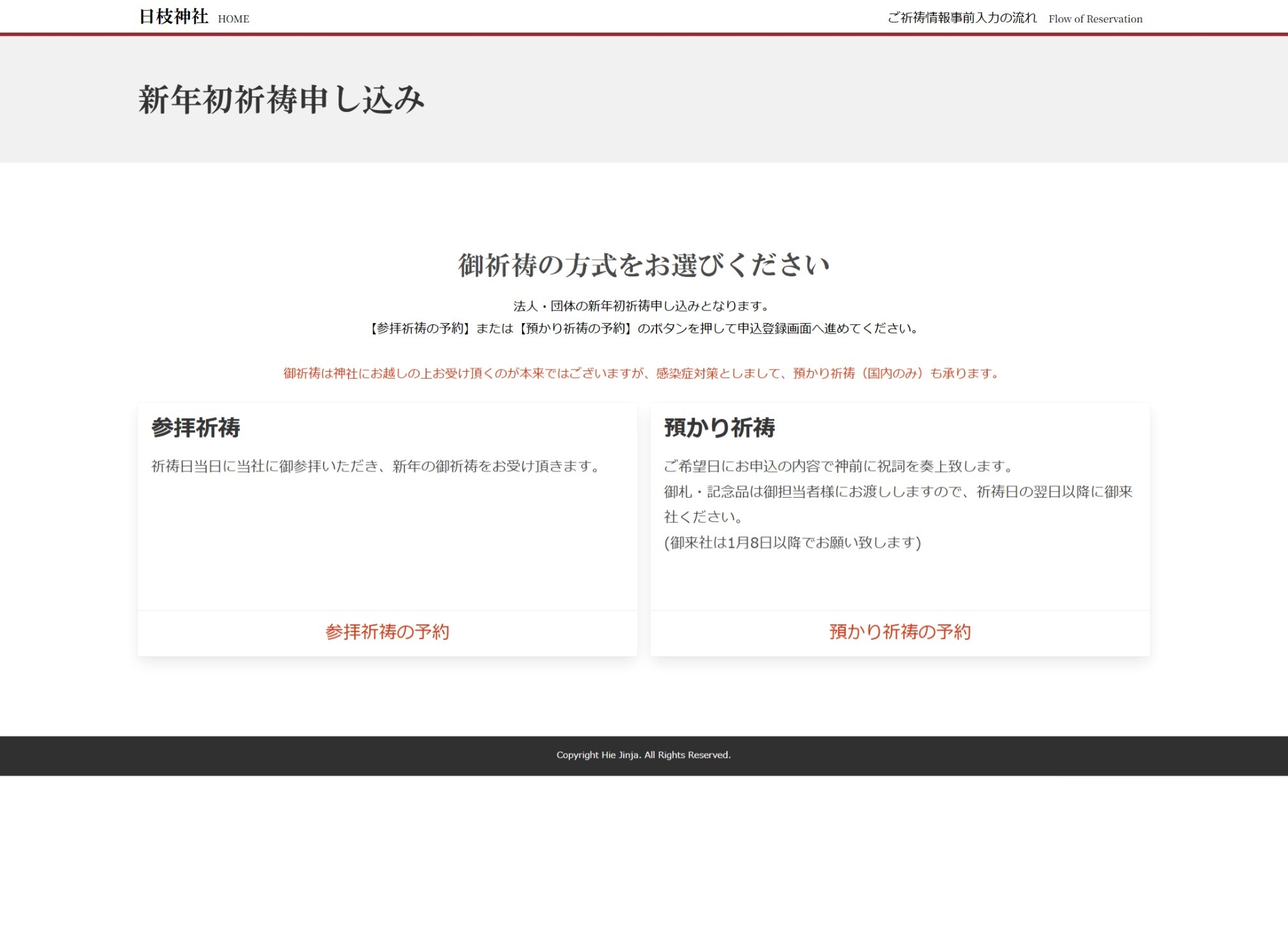Go to HOME next to the logo
The height and width of the screenshot is (944, 1288).
[x=234, y=19]
